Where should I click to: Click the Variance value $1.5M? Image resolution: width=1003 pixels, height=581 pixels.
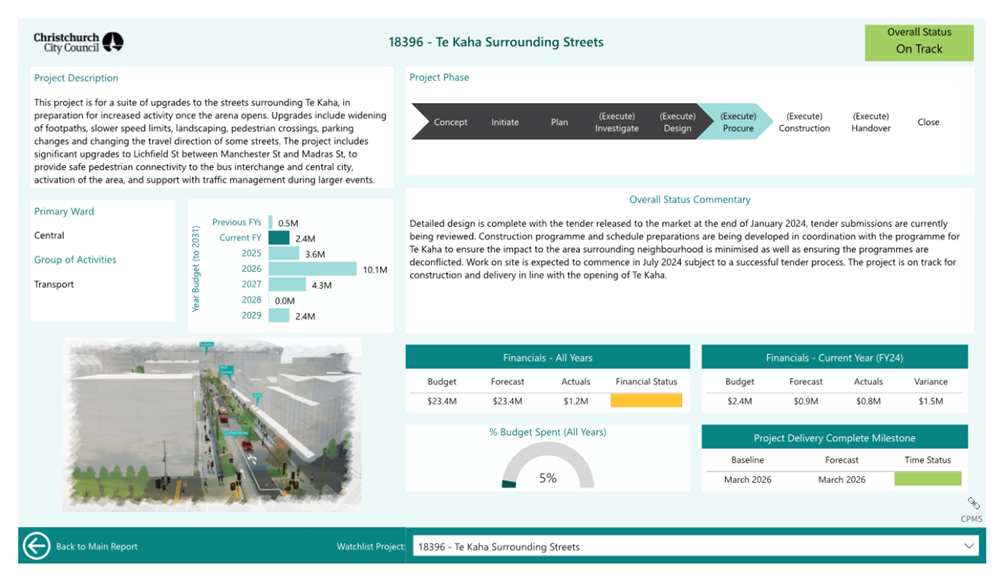931,401
